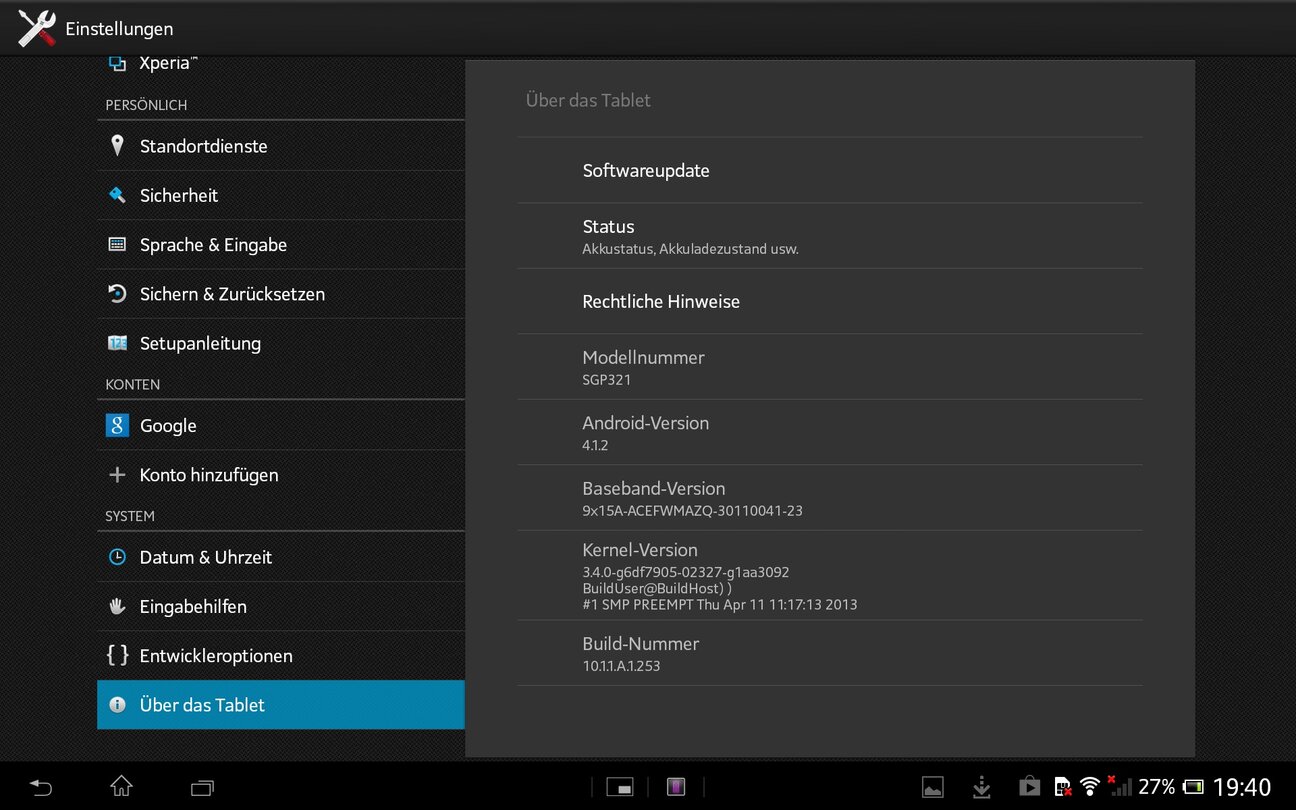Click the Einstellungen wrench icon
The image size is (1296, 810).
click(x=37, y=28)
